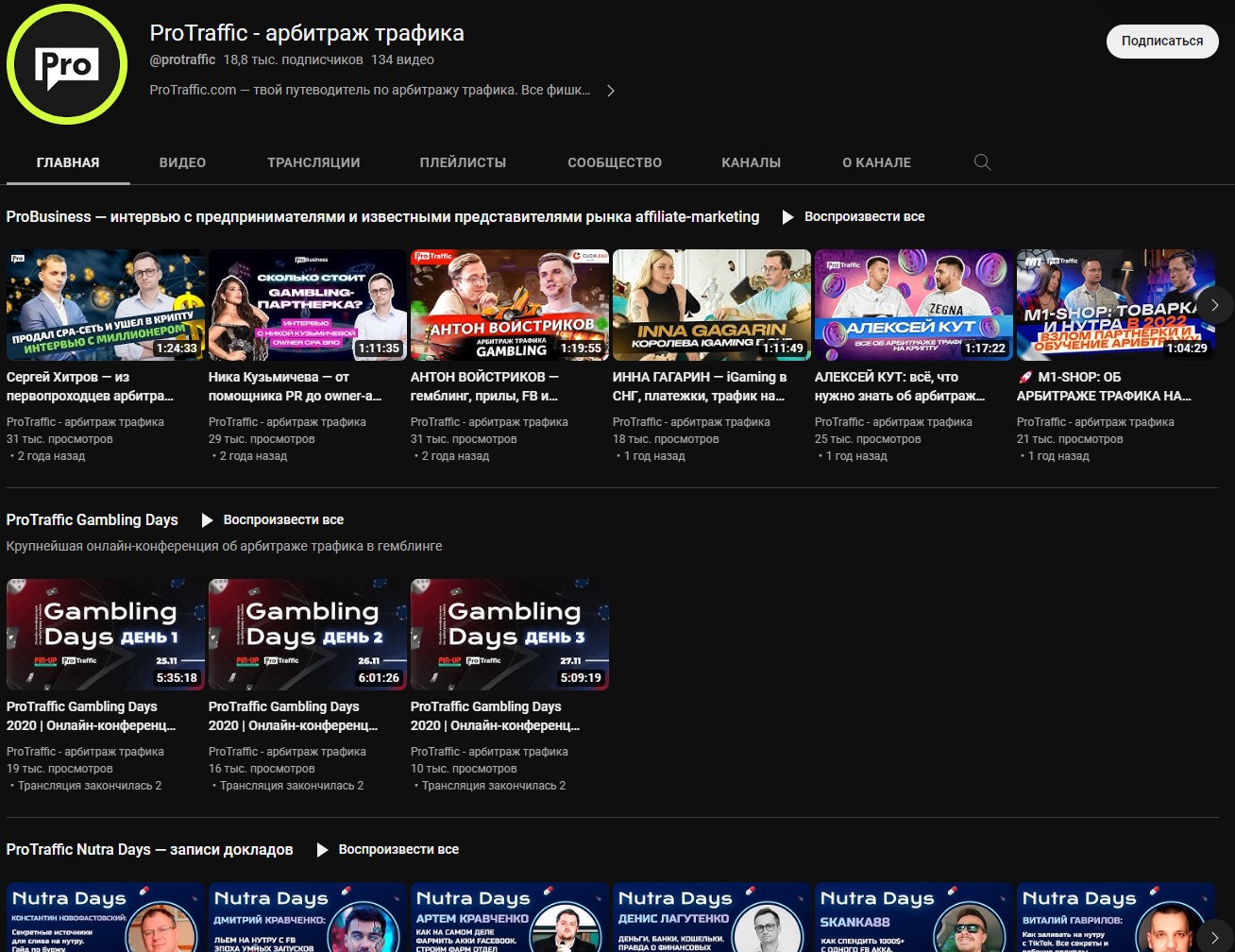1235x952 pixels.
Task: Click video title 'Ника Кузьмичева — от помощника PR'
Action: pyautogui.click(x=295, y=386)
